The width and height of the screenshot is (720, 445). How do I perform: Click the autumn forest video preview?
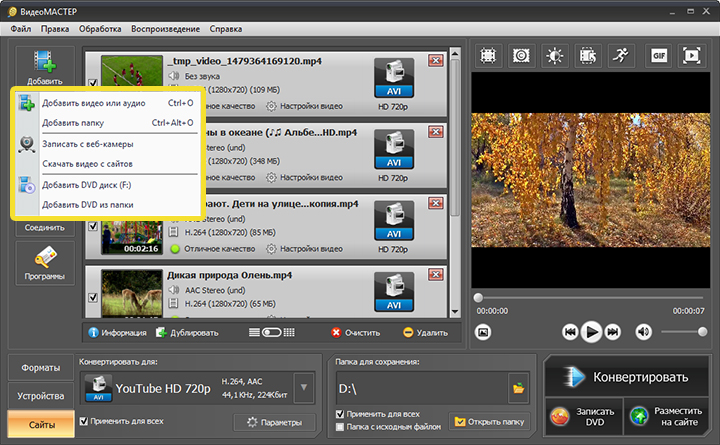(591, 180)
